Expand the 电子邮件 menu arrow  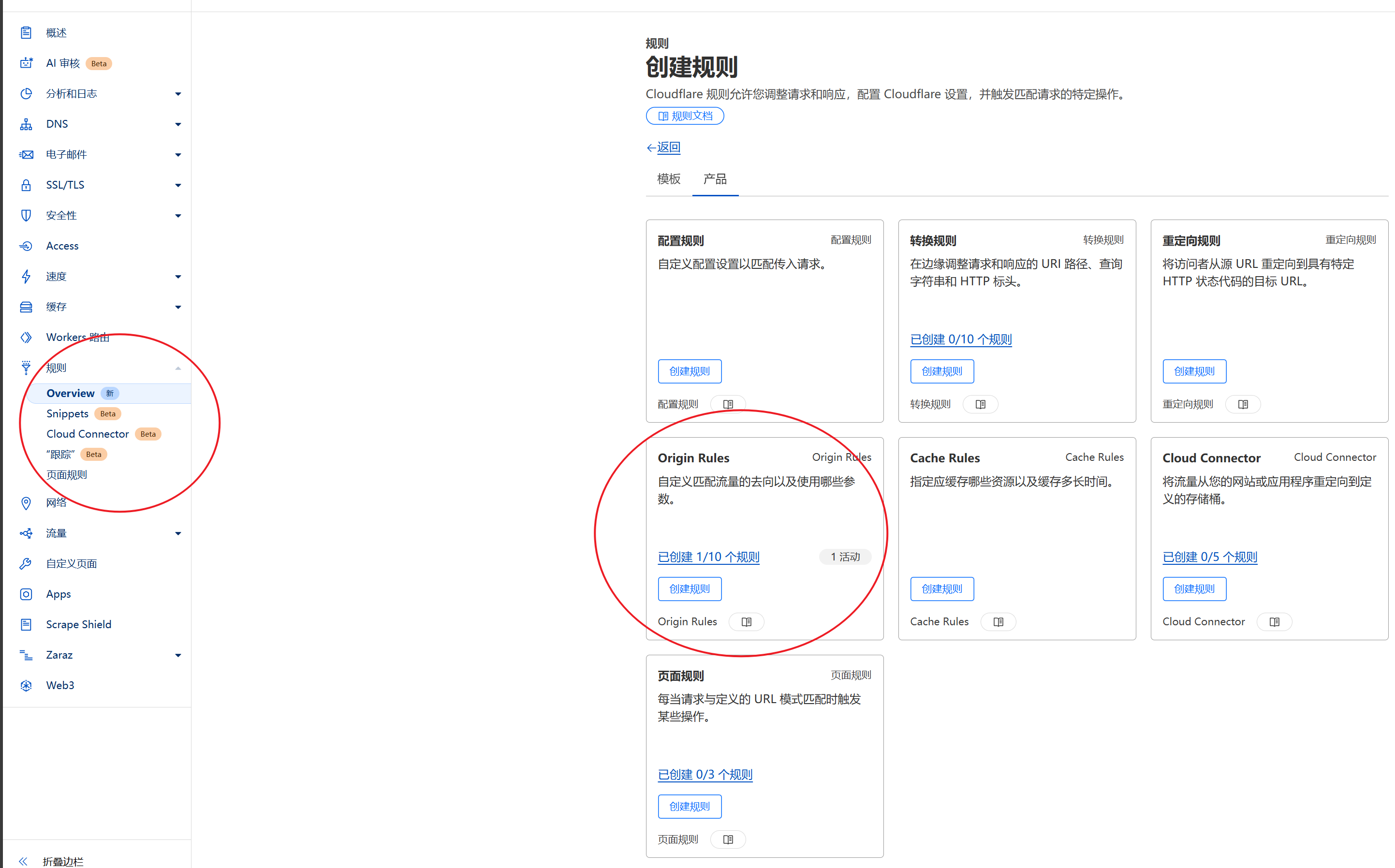point(178,155)
